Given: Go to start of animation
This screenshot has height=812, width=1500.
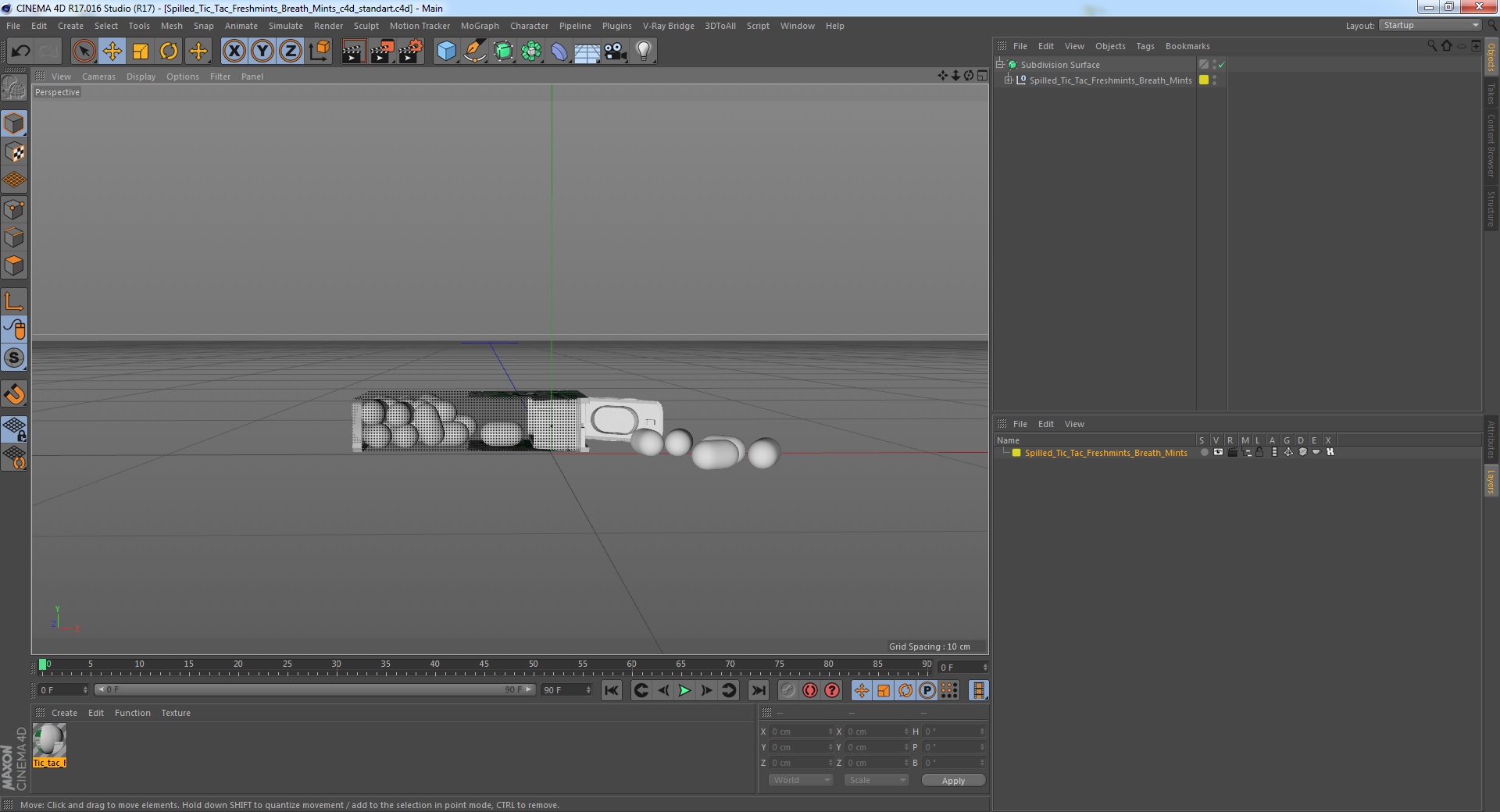Looking at the screenshot, I should coord(612,690).
